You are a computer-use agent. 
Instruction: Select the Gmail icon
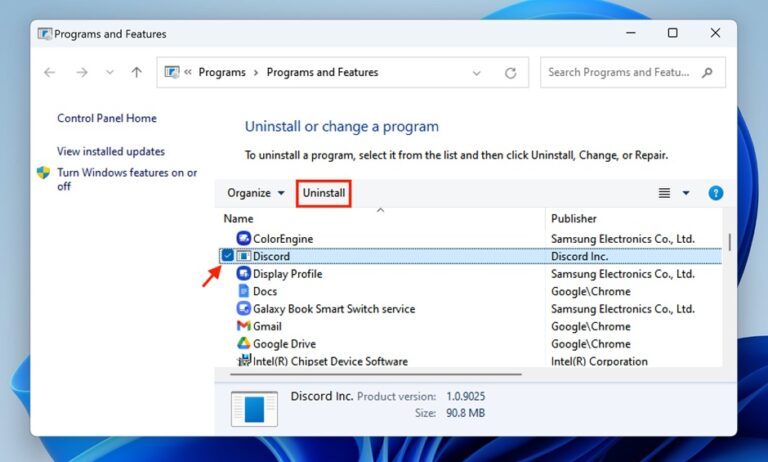click(243, 326)
